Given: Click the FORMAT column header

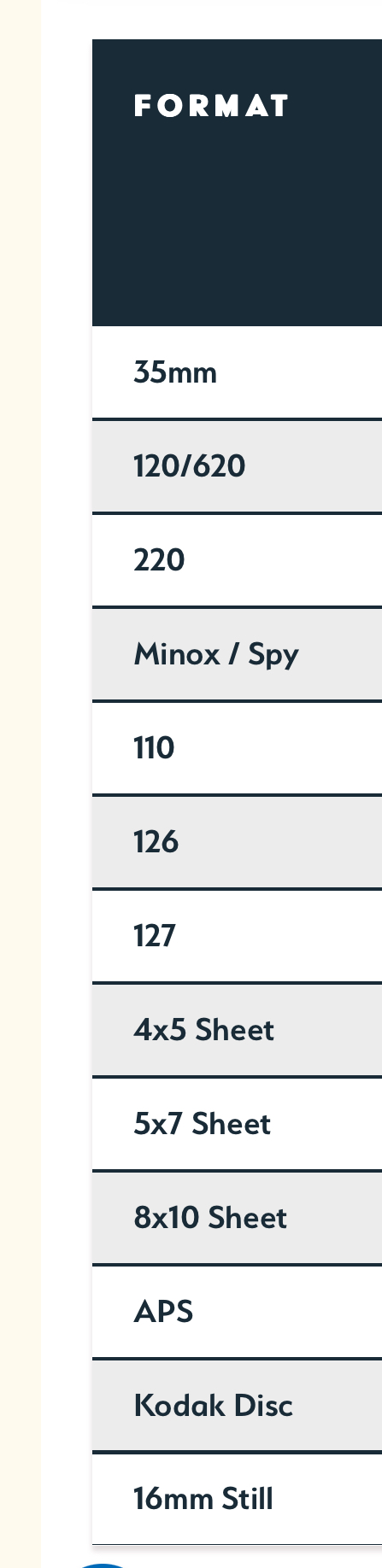Looking at the screenshot, I should tap(211, 106).
